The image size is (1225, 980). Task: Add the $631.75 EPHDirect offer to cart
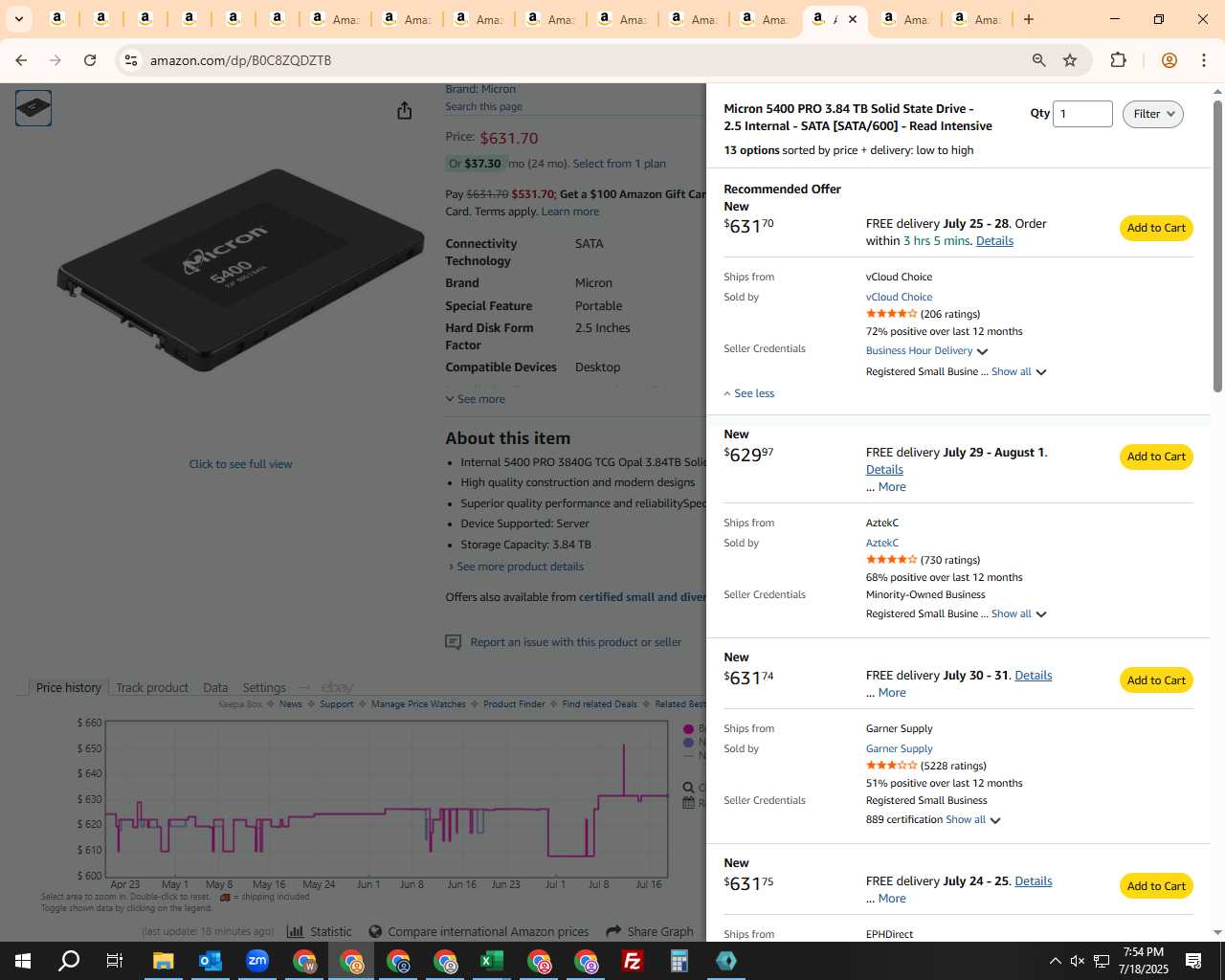click(x=1156, y=886)
